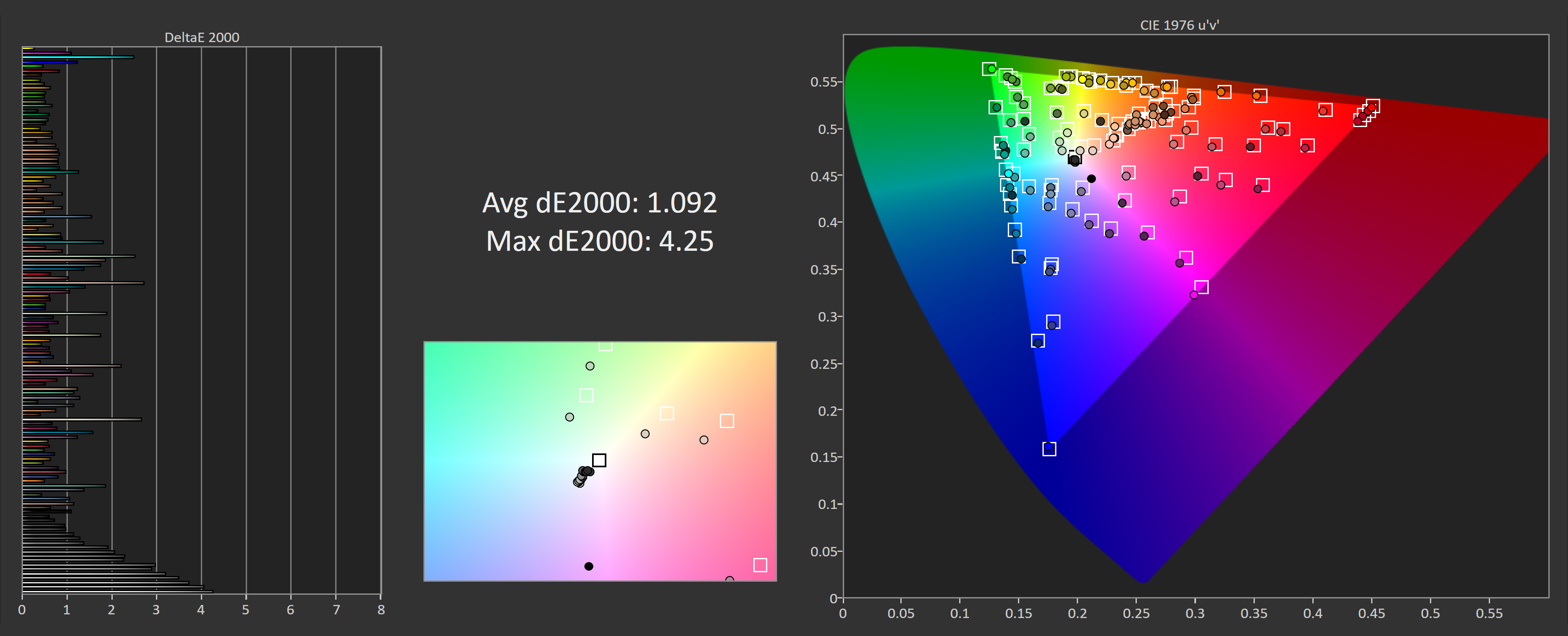1568x636 pixels.
Task: Click the 8 label on DeltaE x-axis
Action: (x=381, y=610)
